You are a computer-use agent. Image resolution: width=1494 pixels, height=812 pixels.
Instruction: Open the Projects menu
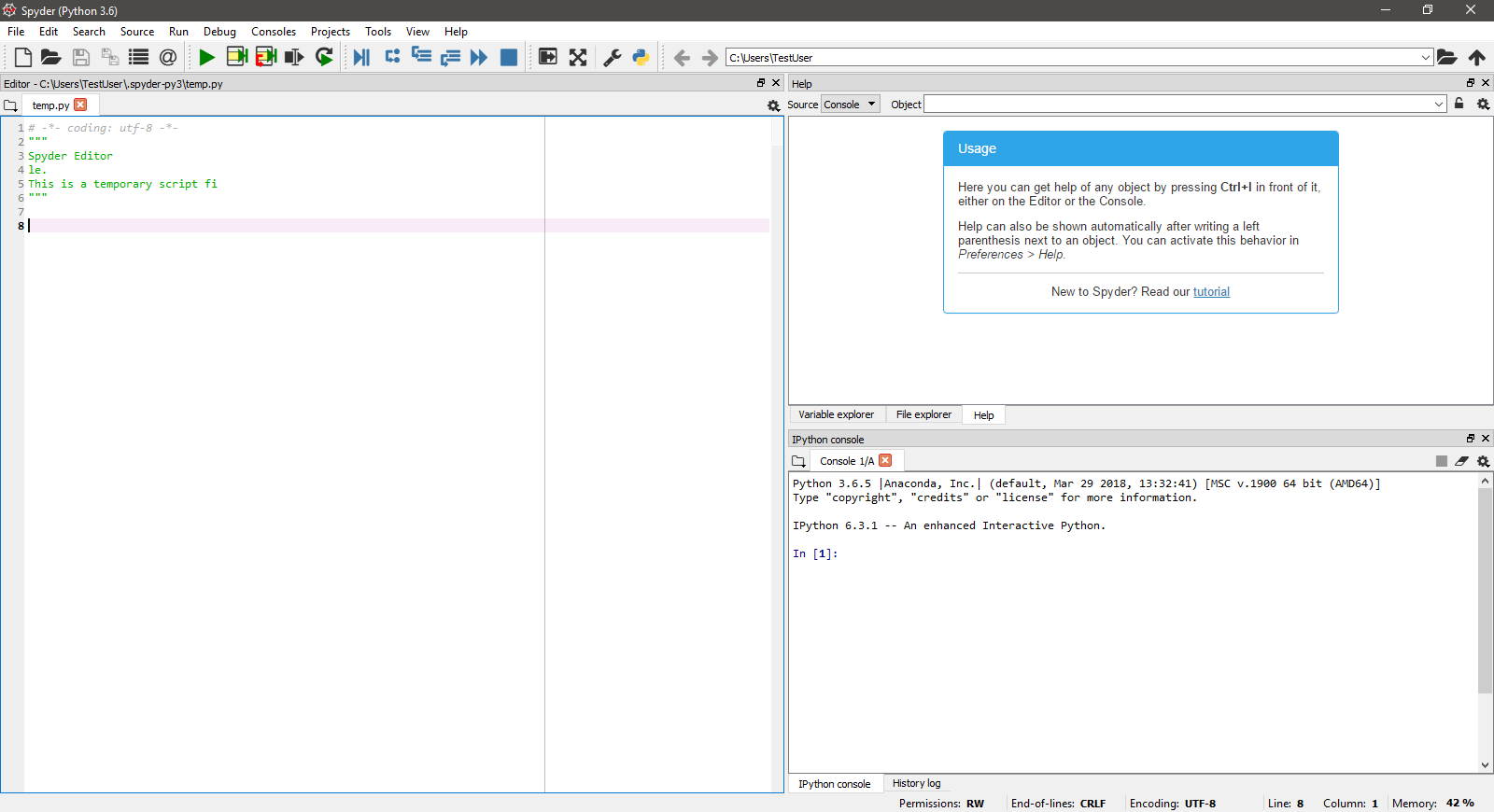coord(331,32)
